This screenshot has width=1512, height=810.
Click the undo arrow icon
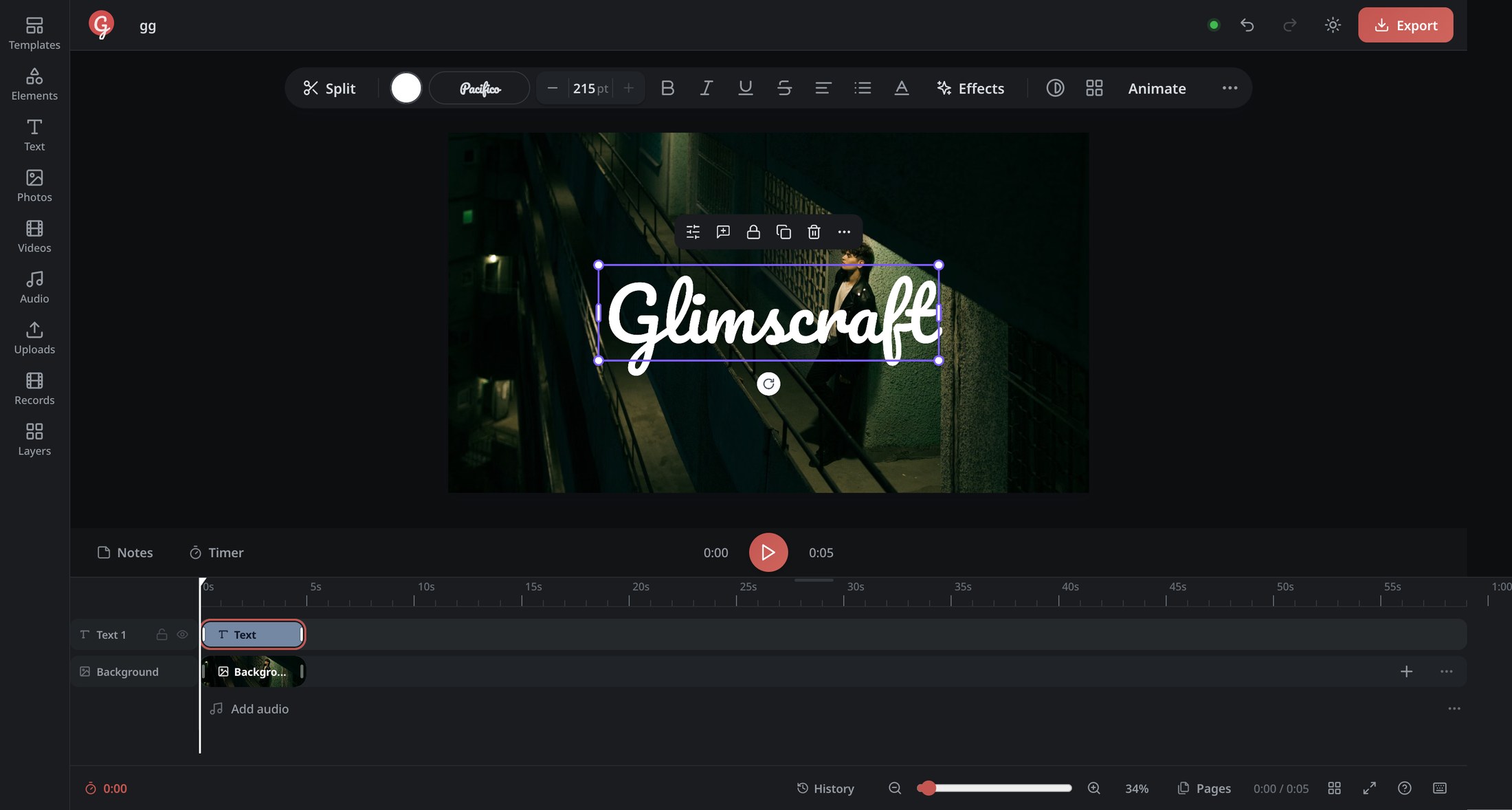[x=1247, y=25]
